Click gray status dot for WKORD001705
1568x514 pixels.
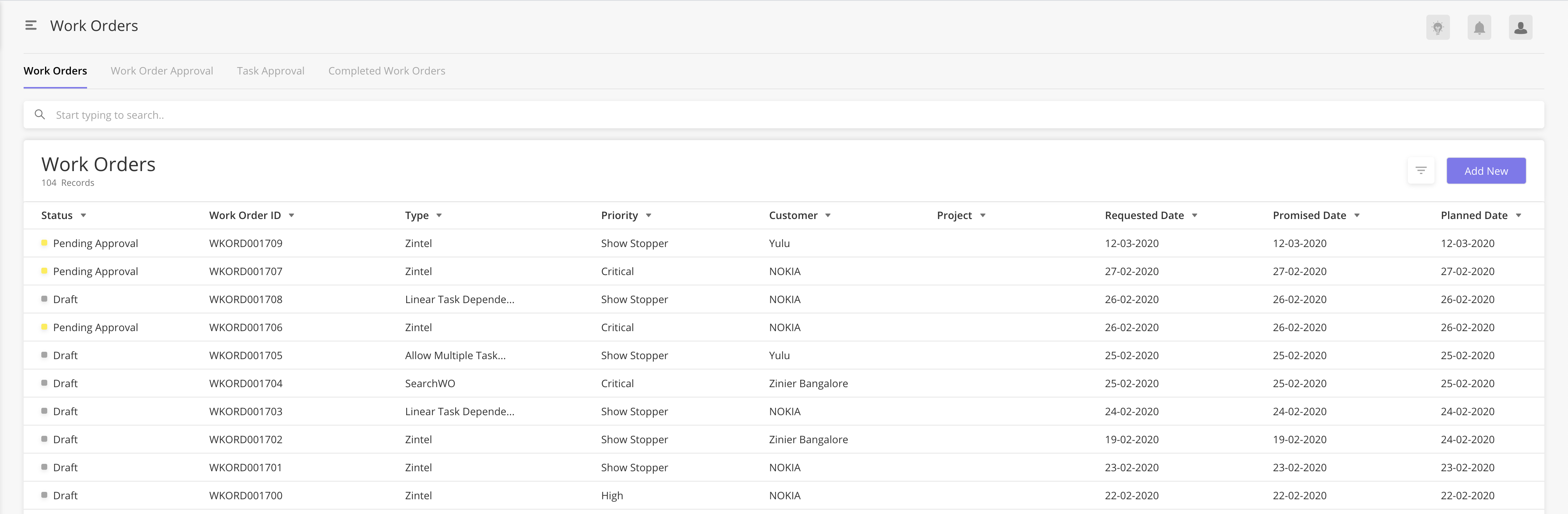point(44,355)
